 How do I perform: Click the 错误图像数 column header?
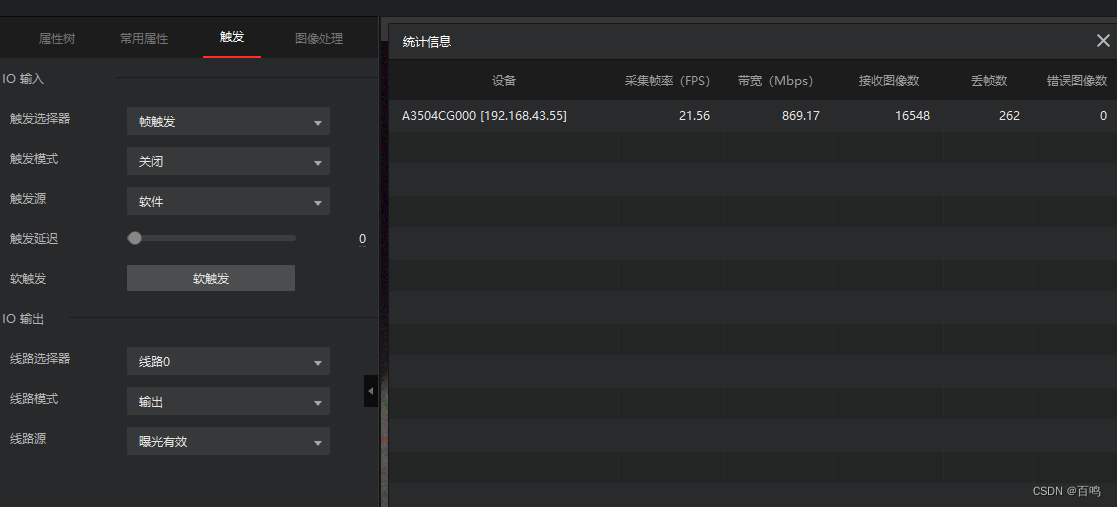1076,80
